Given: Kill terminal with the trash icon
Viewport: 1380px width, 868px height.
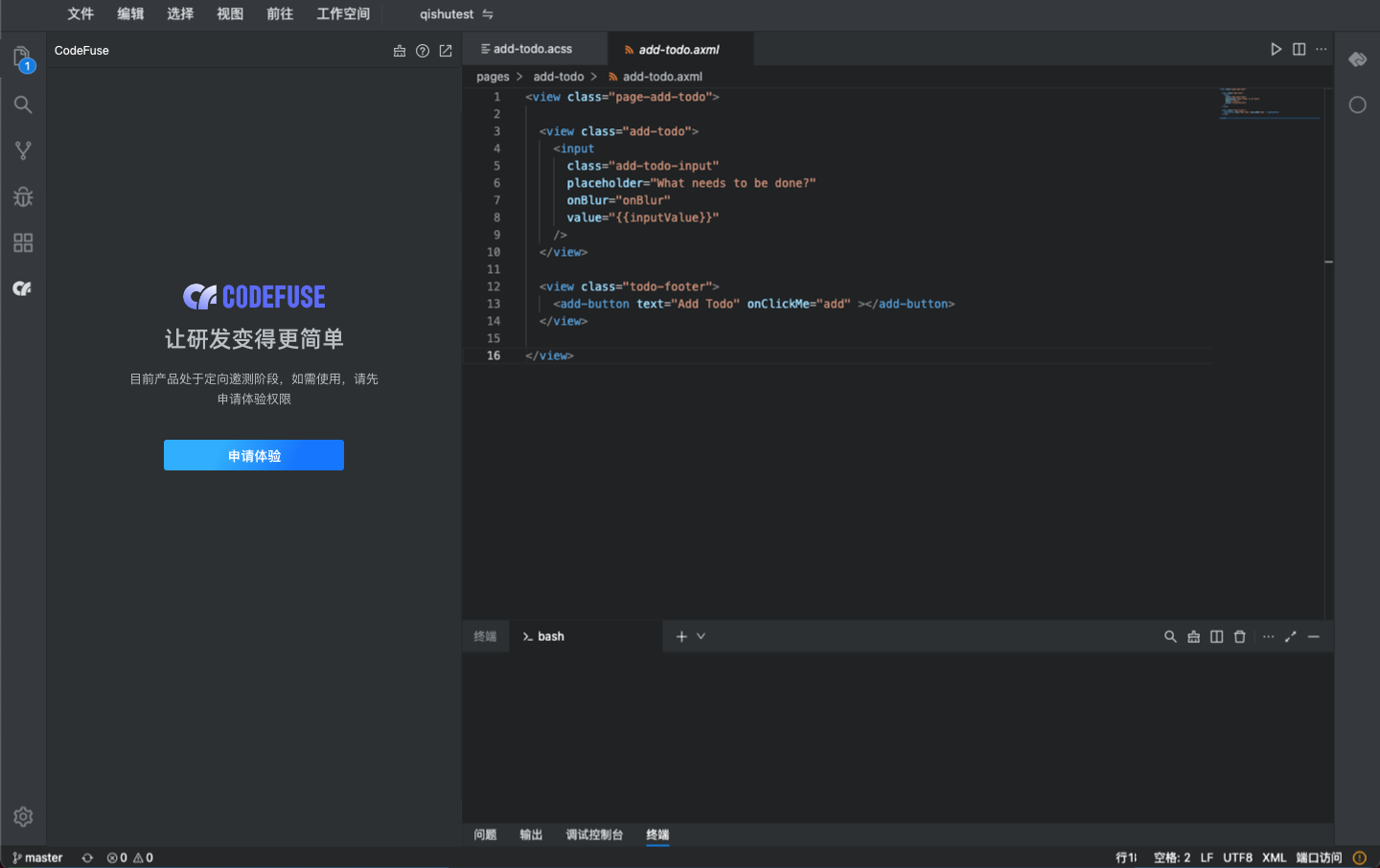Looking at the screenshot, I should click(1239, 636).
